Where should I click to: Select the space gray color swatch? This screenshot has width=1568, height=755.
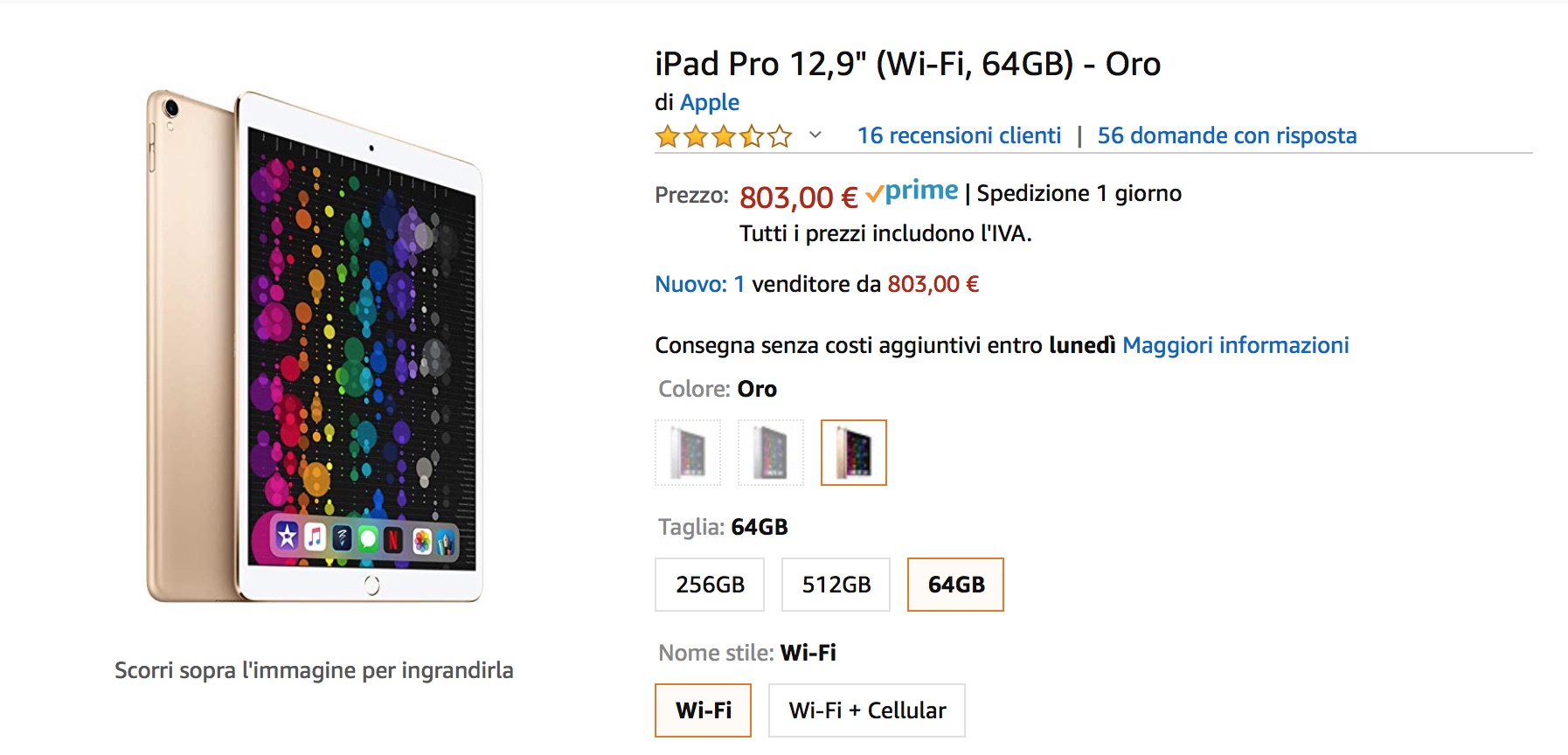click(770, 453)
